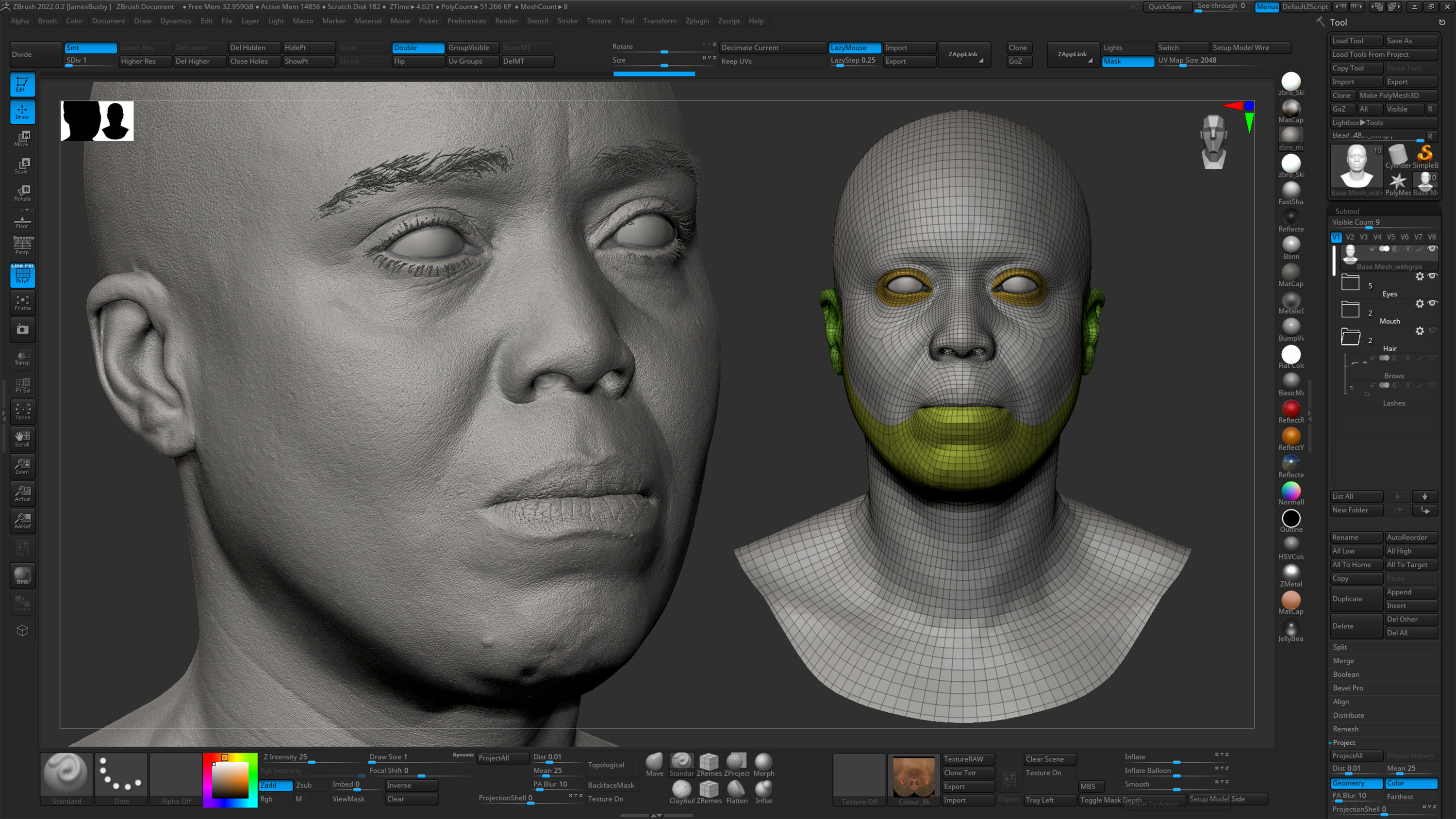Hide the Eyes subtool folder
This screenshot has height=819, width=1456.
[x=1433, y=277]
